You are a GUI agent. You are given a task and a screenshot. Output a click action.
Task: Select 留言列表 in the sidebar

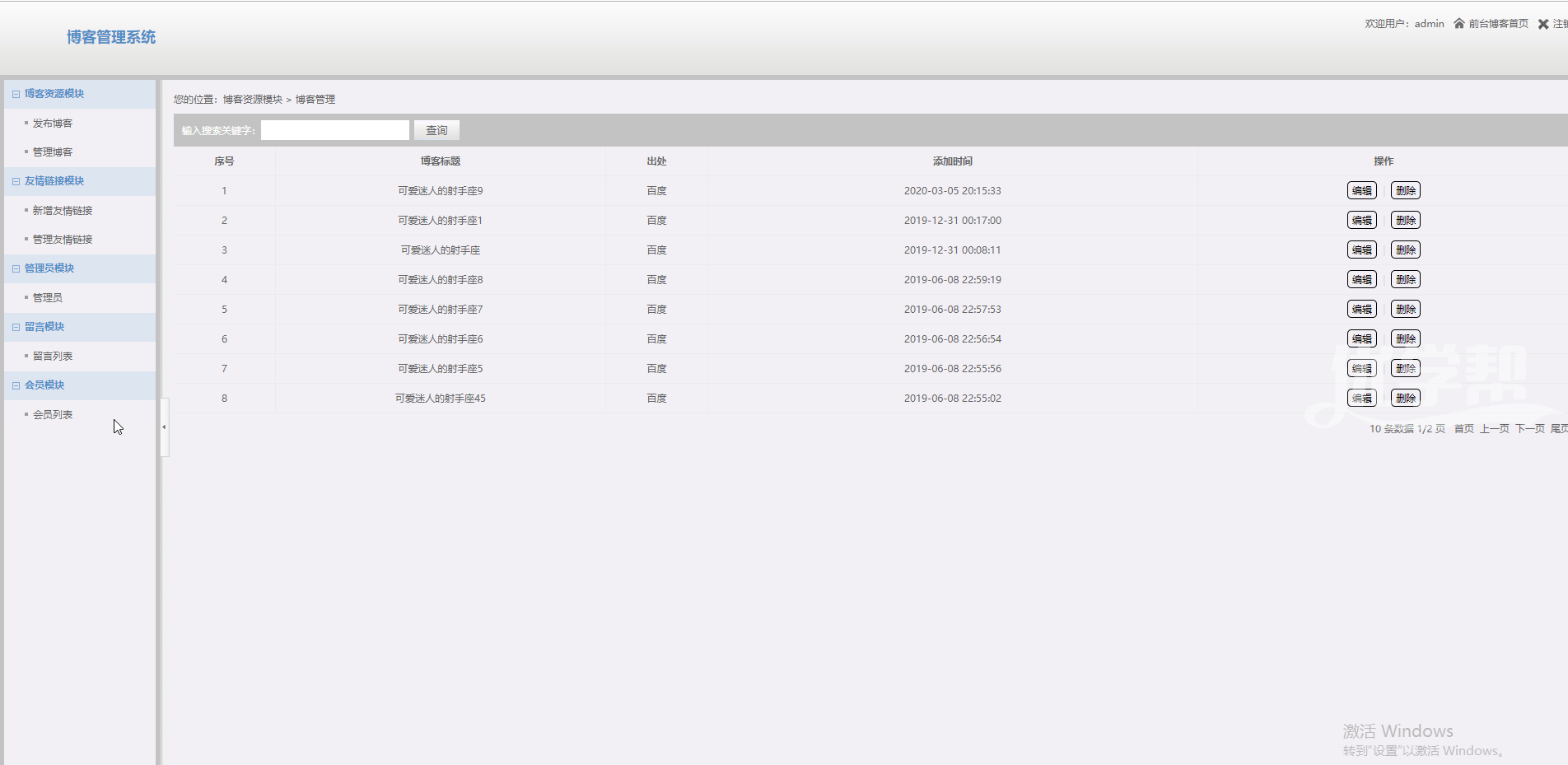click(x=53, y=357)
